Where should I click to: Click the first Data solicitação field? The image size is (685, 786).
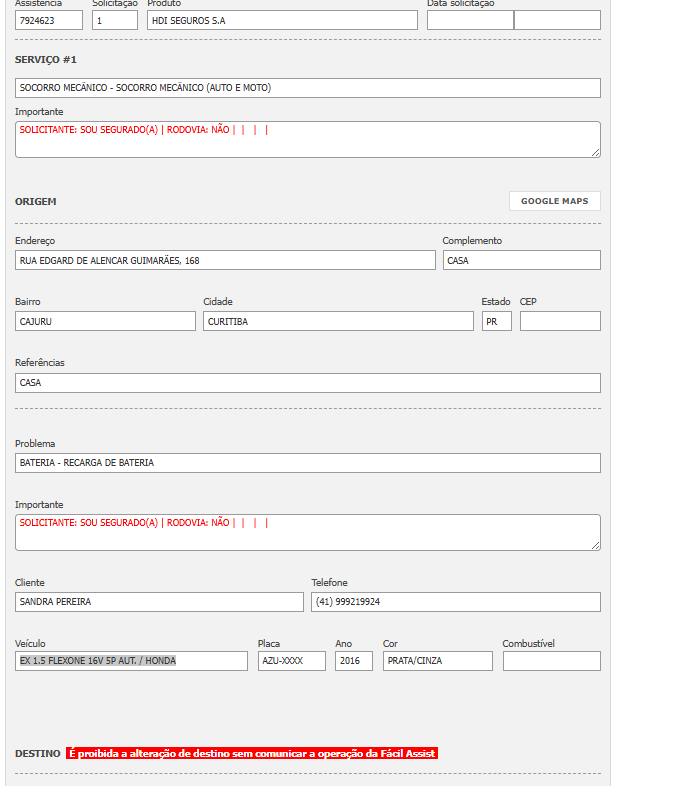(469, 20)
